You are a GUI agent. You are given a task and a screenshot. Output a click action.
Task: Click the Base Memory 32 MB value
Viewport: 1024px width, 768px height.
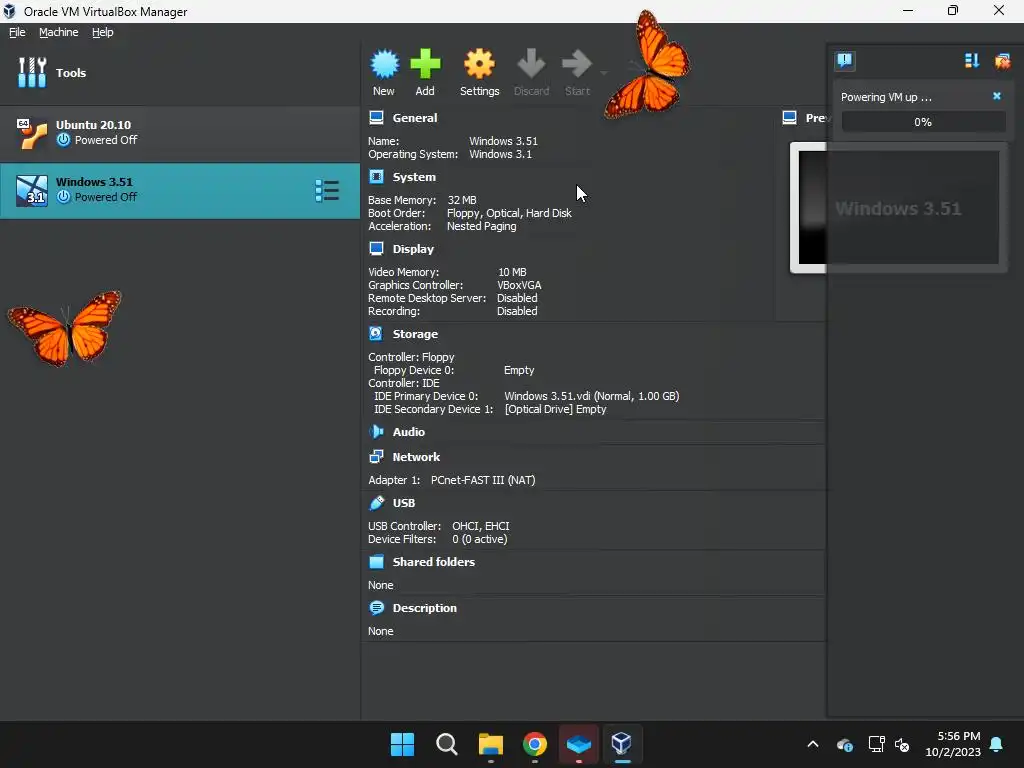tap(462, 200)
